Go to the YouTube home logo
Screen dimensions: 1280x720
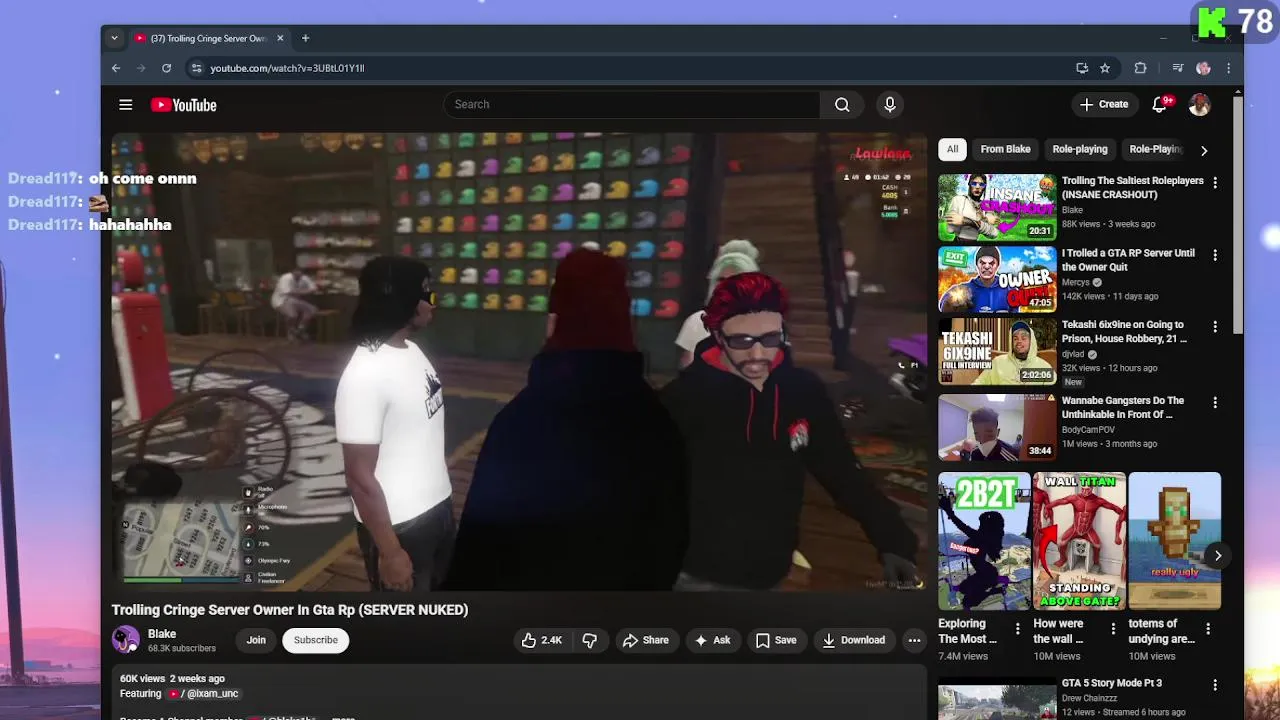coord(183,105)
